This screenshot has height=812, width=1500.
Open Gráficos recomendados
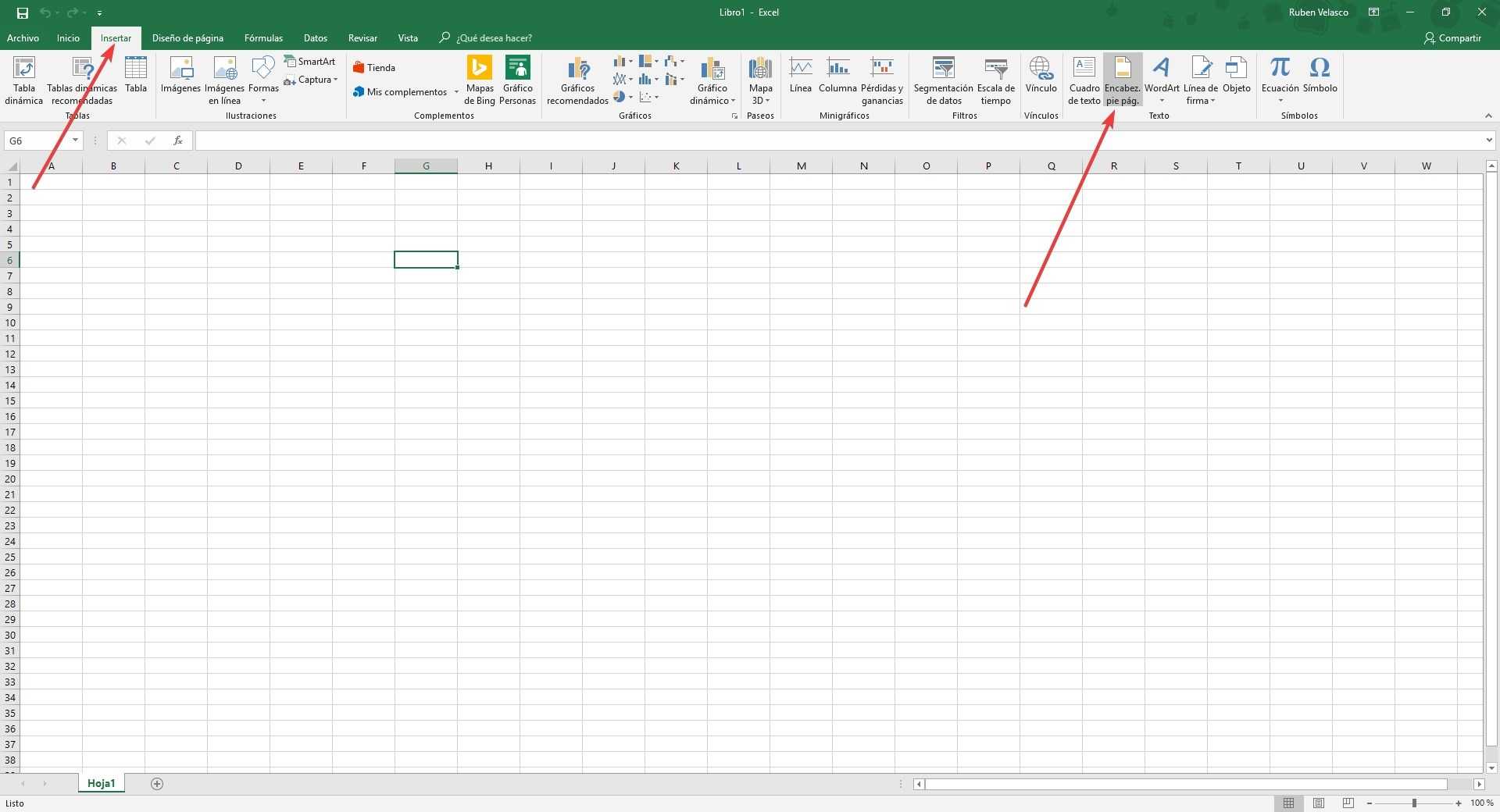(x=577, y=80)
